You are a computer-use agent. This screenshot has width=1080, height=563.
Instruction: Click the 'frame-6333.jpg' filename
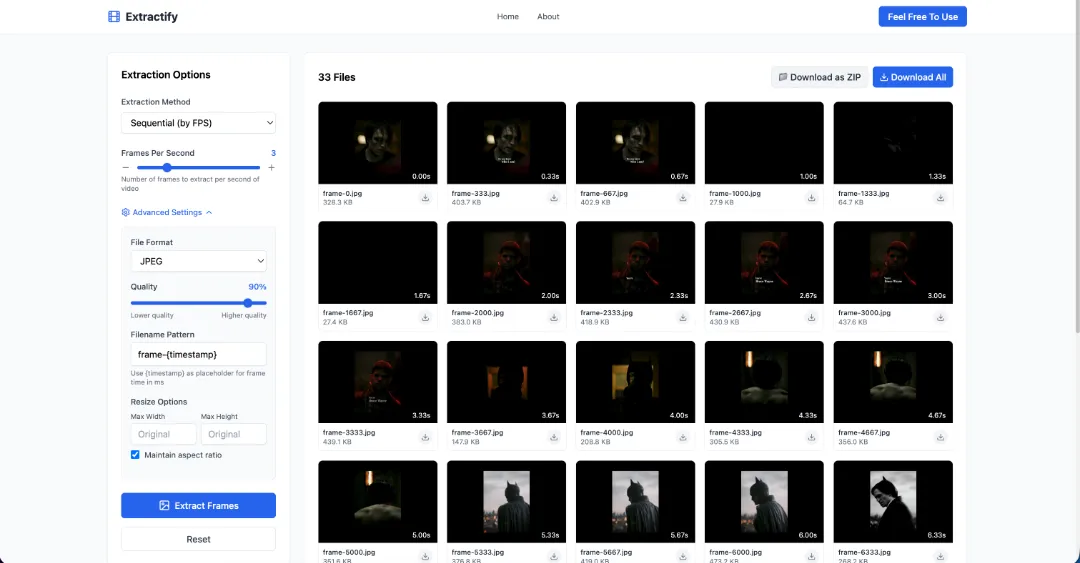(x=864, y=552)
